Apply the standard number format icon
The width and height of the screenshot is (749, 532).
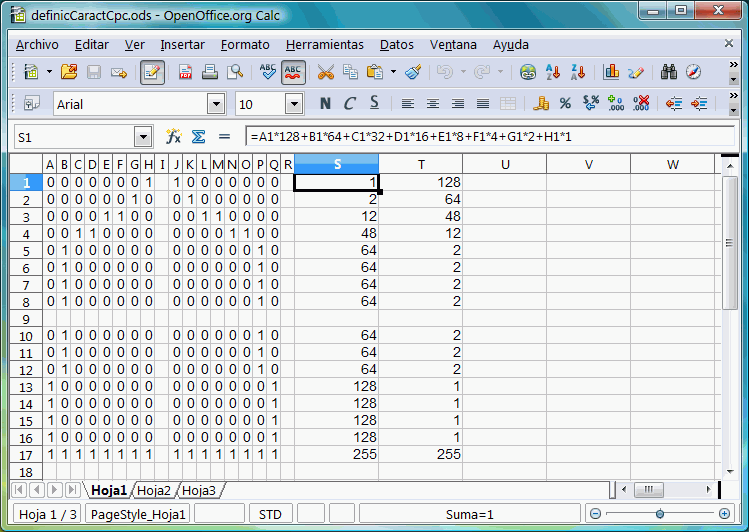(591, 103)
